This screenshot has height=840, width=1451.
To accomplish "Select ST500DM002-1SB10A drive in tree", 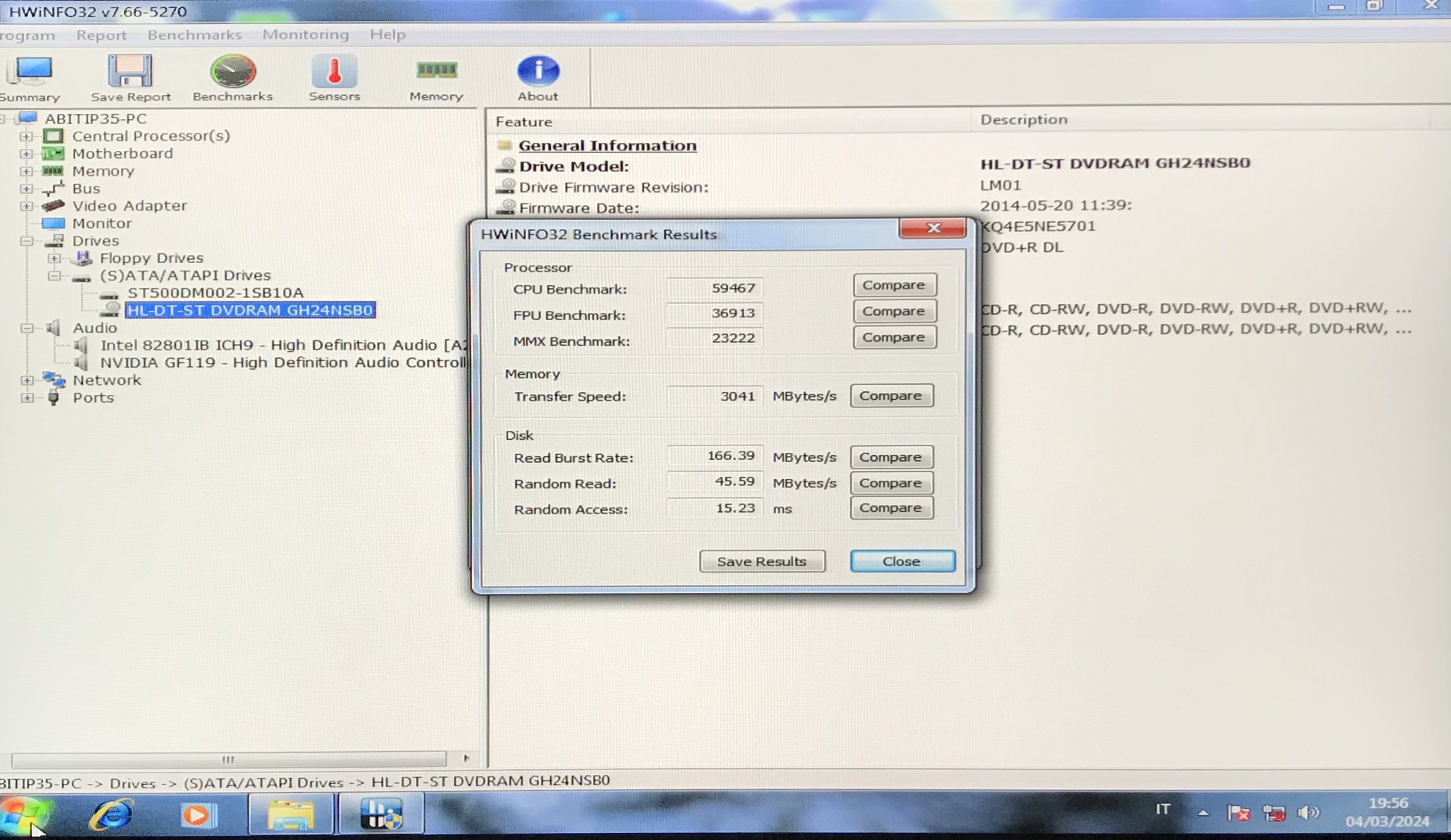I will 215,292.
